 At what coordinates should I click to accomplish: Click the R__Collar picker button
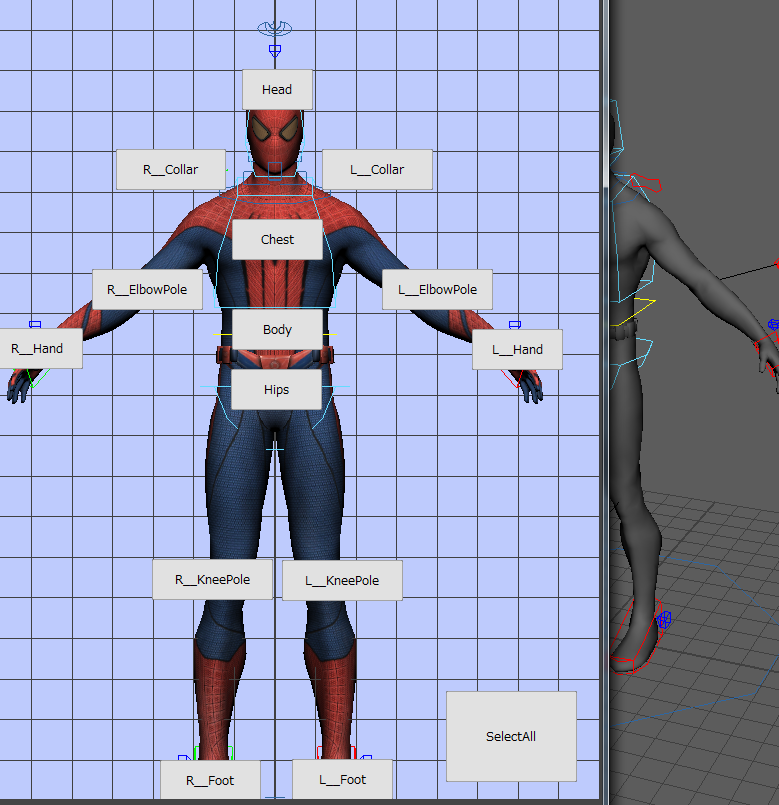(x=171, y=169)
